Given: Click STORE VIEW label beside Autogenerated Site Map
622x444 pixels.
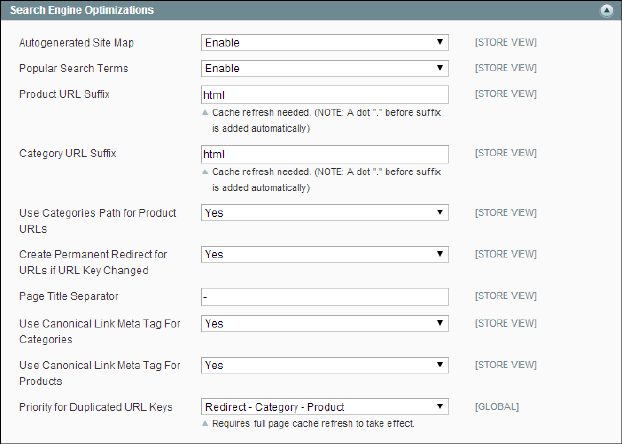Looking at the screenshot, I should pos(506,44).
